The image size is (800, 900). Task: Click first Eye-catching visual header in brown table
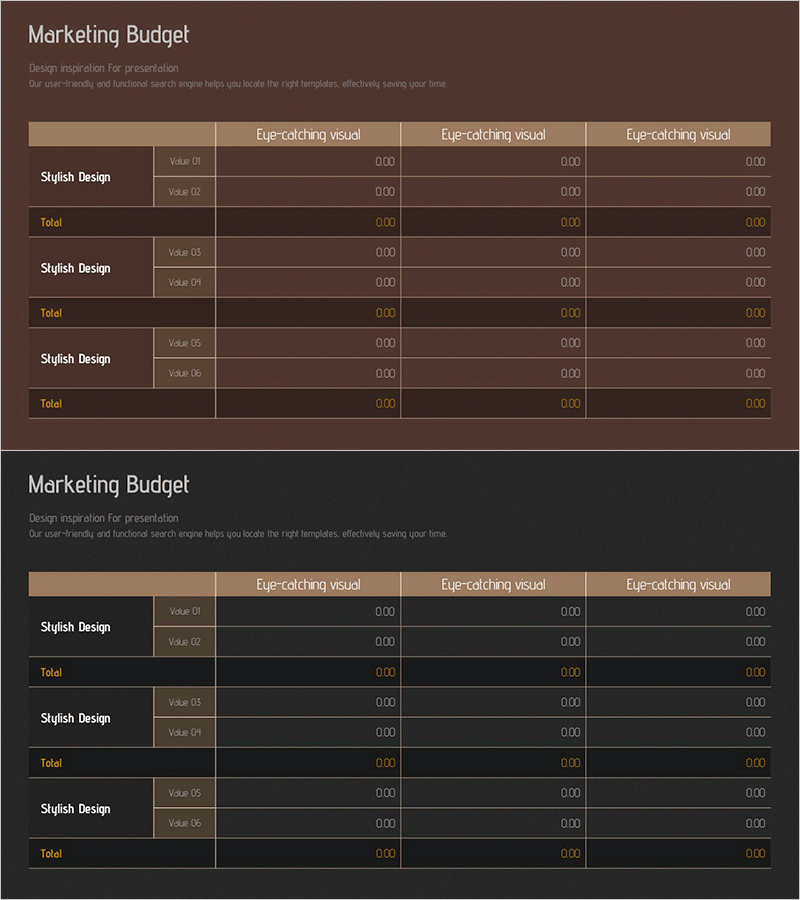308,135
